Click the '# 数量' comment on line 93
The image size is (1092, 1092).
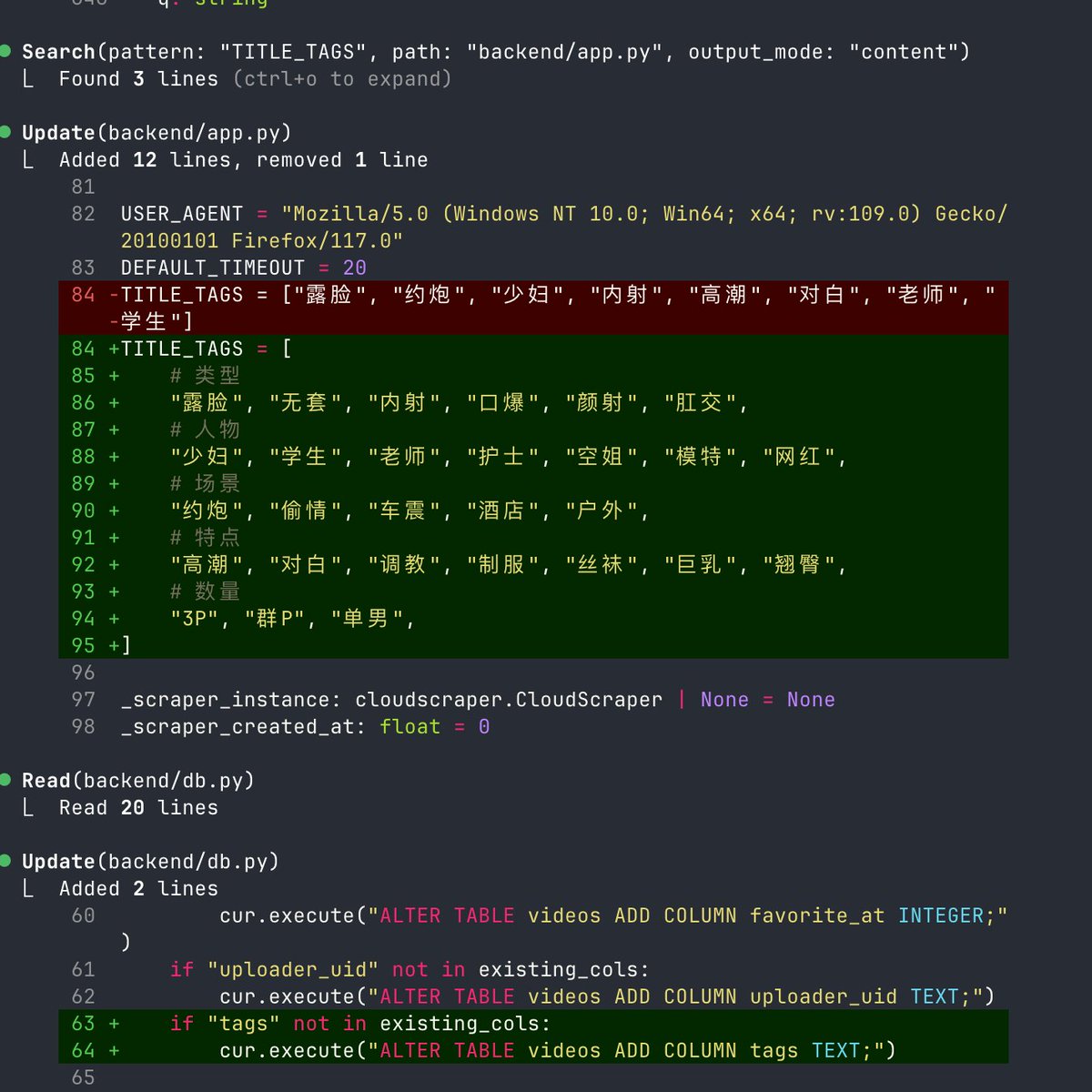tap(205, 591)
